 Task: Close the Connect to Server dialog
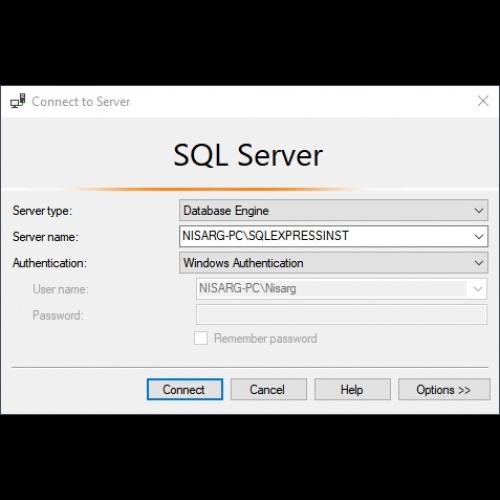(x=483, y=101)
